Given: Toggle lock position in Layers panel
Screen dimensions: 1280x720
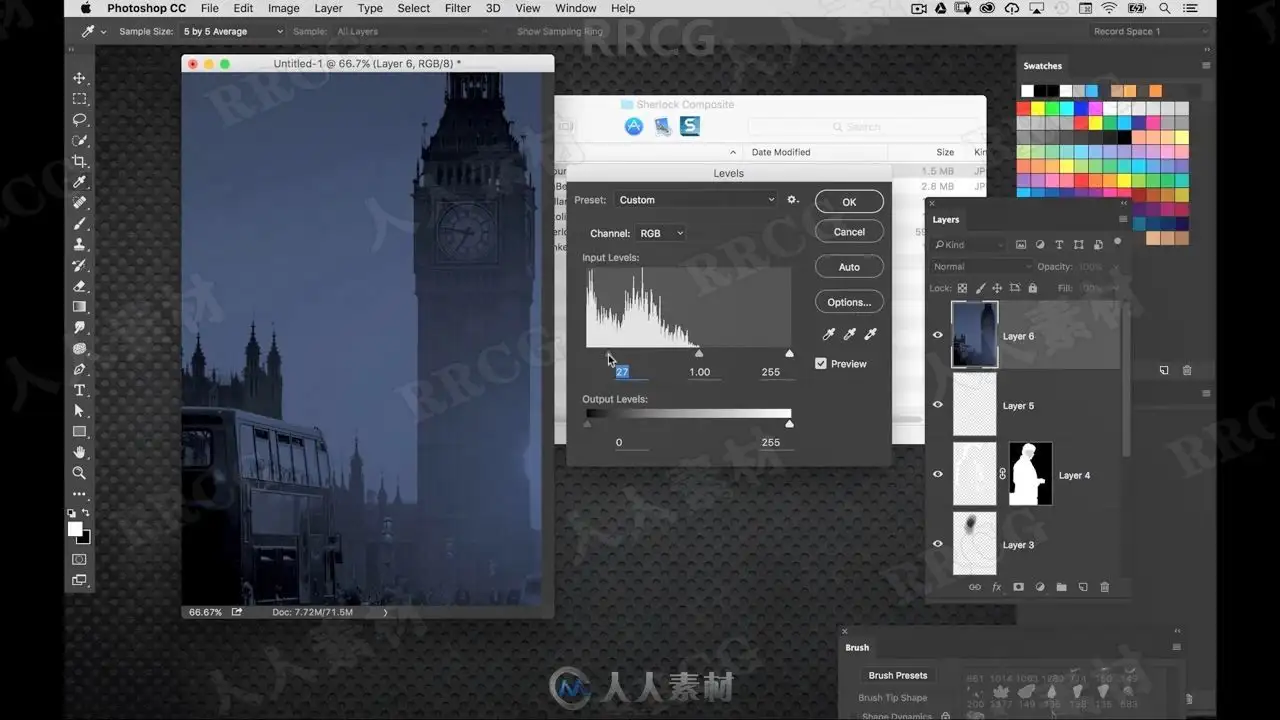Looking at the screenshot, I should (997, 288).
